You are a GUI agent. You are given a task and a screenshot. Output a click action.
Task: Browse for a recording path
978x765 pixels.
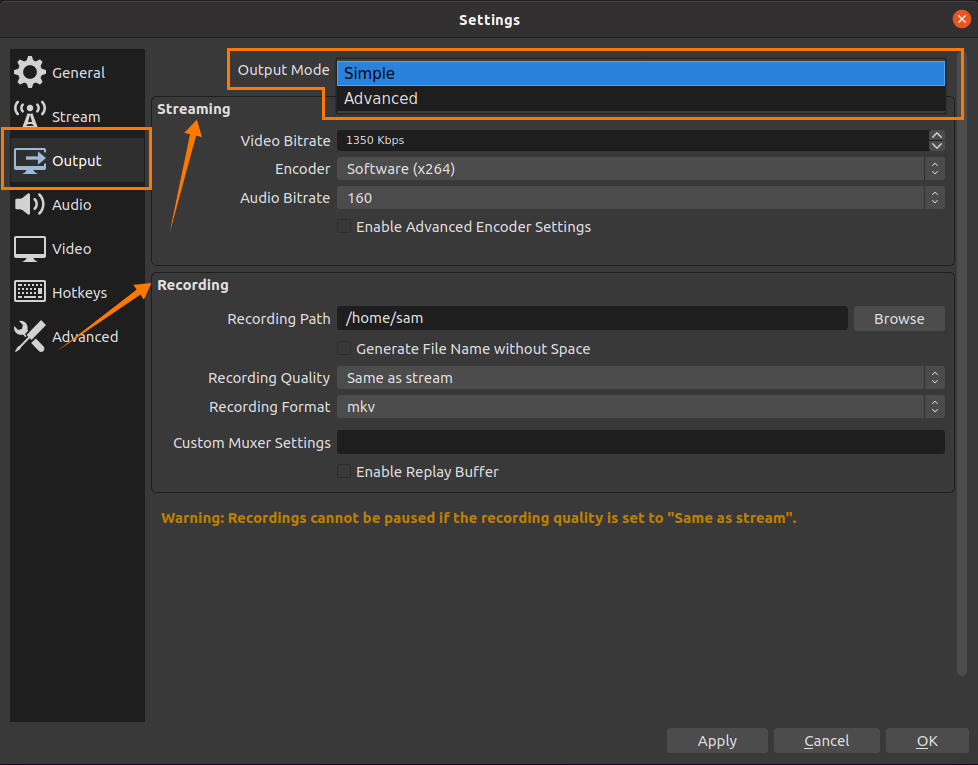click(x=899, y=319)
